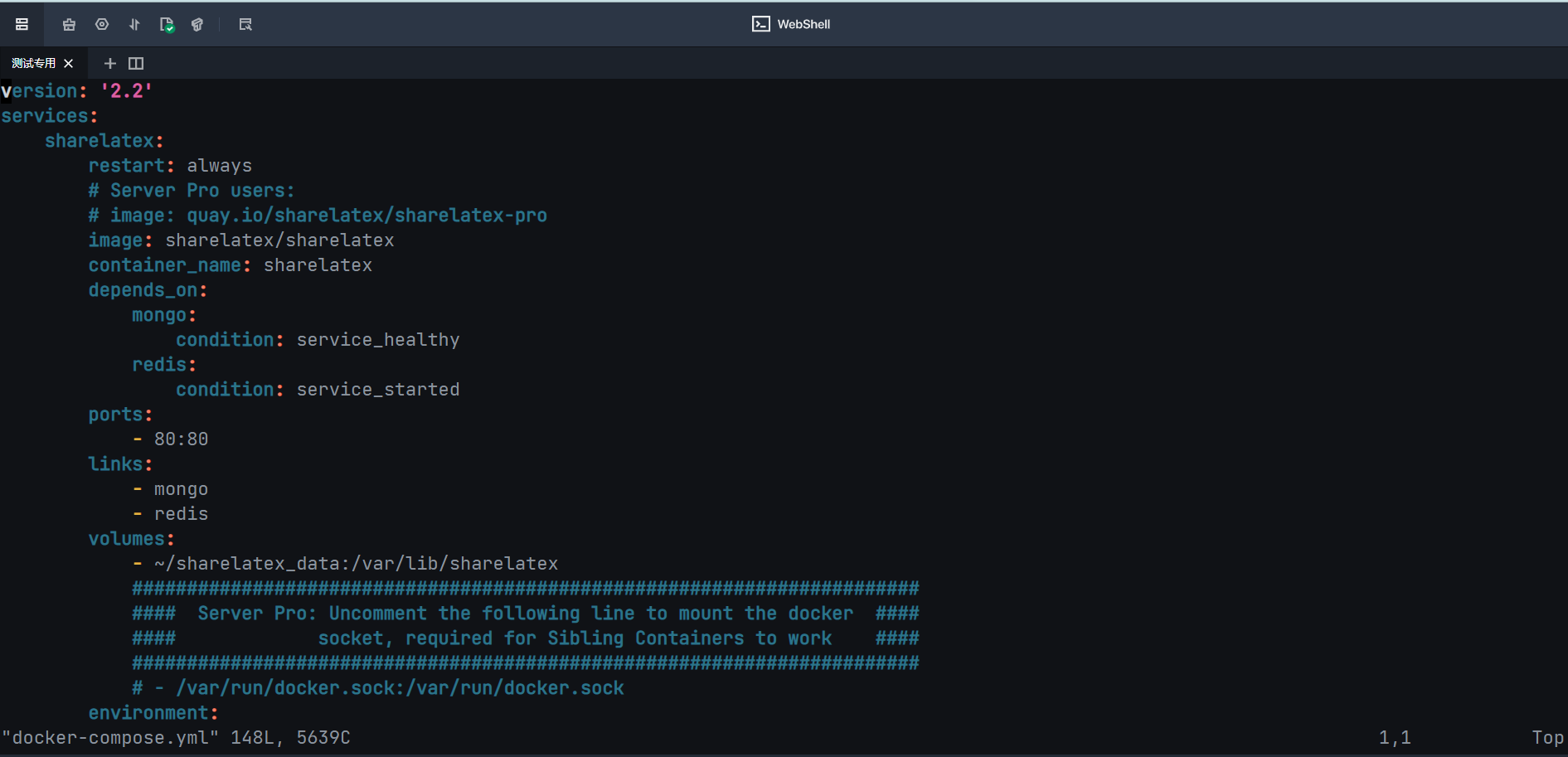Click the ~/sharelatex_data:/var/lib/sharelatex volume path
This screenshot has height=757, width=1568.
356,564
